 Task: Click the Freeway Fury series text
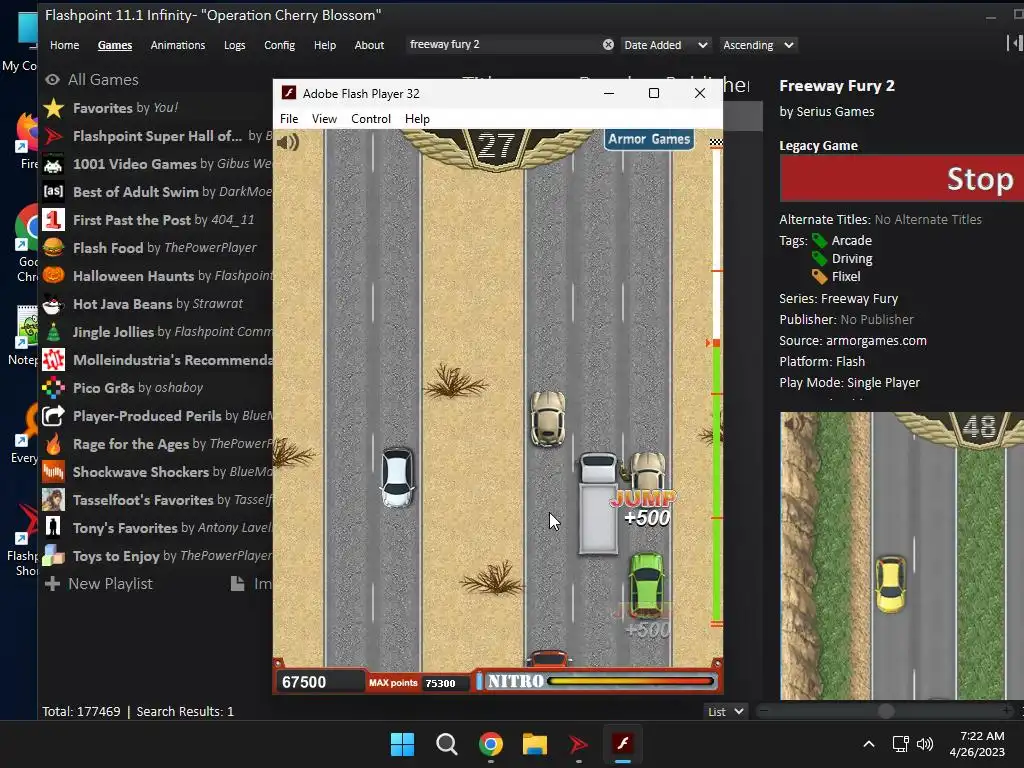coord(859,298)
